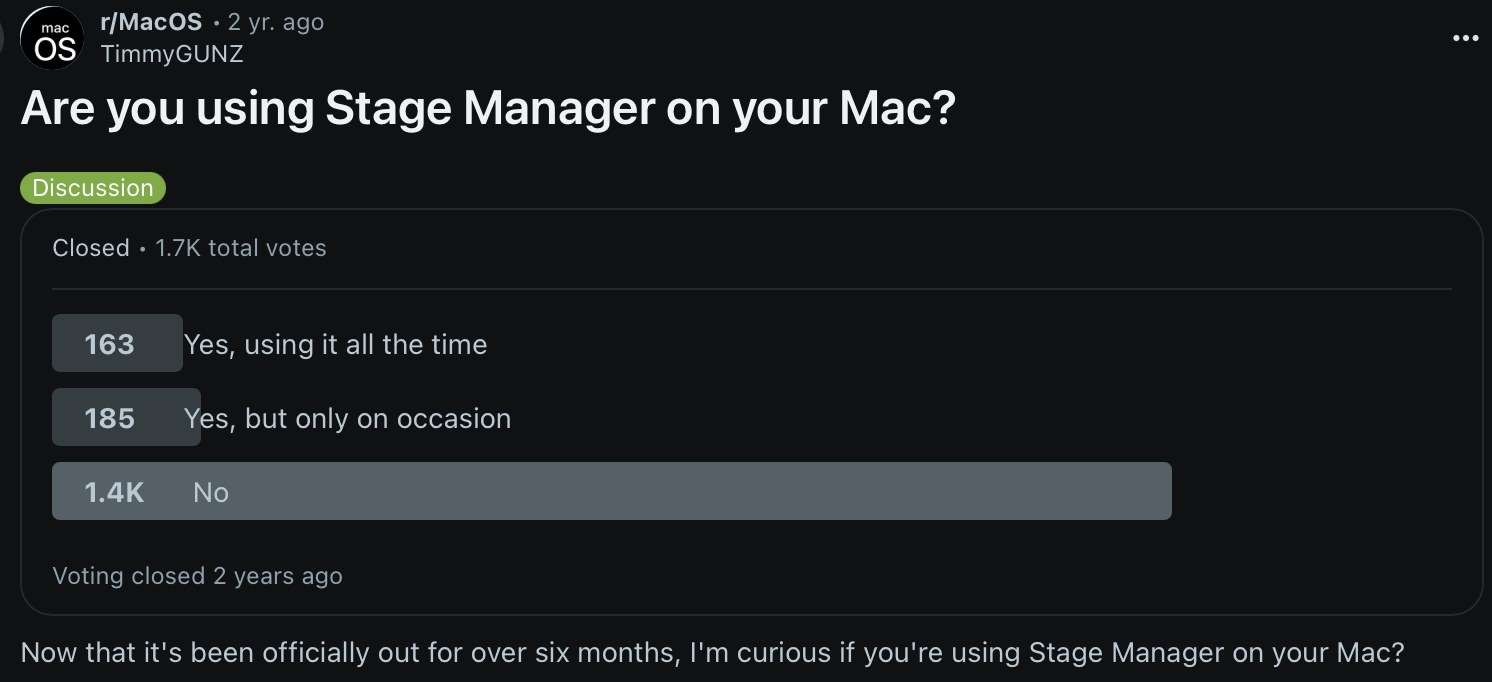Click the '2 yr. ago' post timestamp
The height and width of the screenshot is (682, 1492).
click(x=276, y=22)
